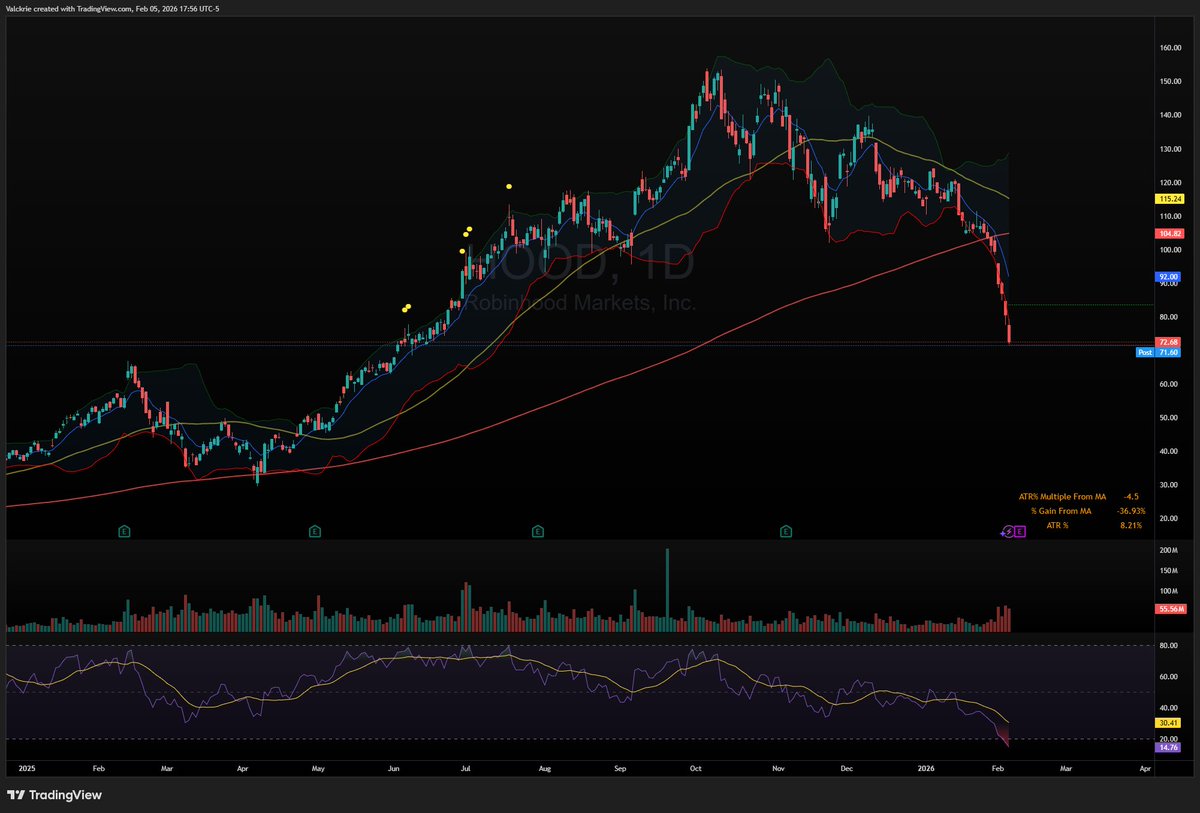This screenshot has width=1200, height=813.
Task: Click 130.00 on the price axis
Action: [1172, 149]
